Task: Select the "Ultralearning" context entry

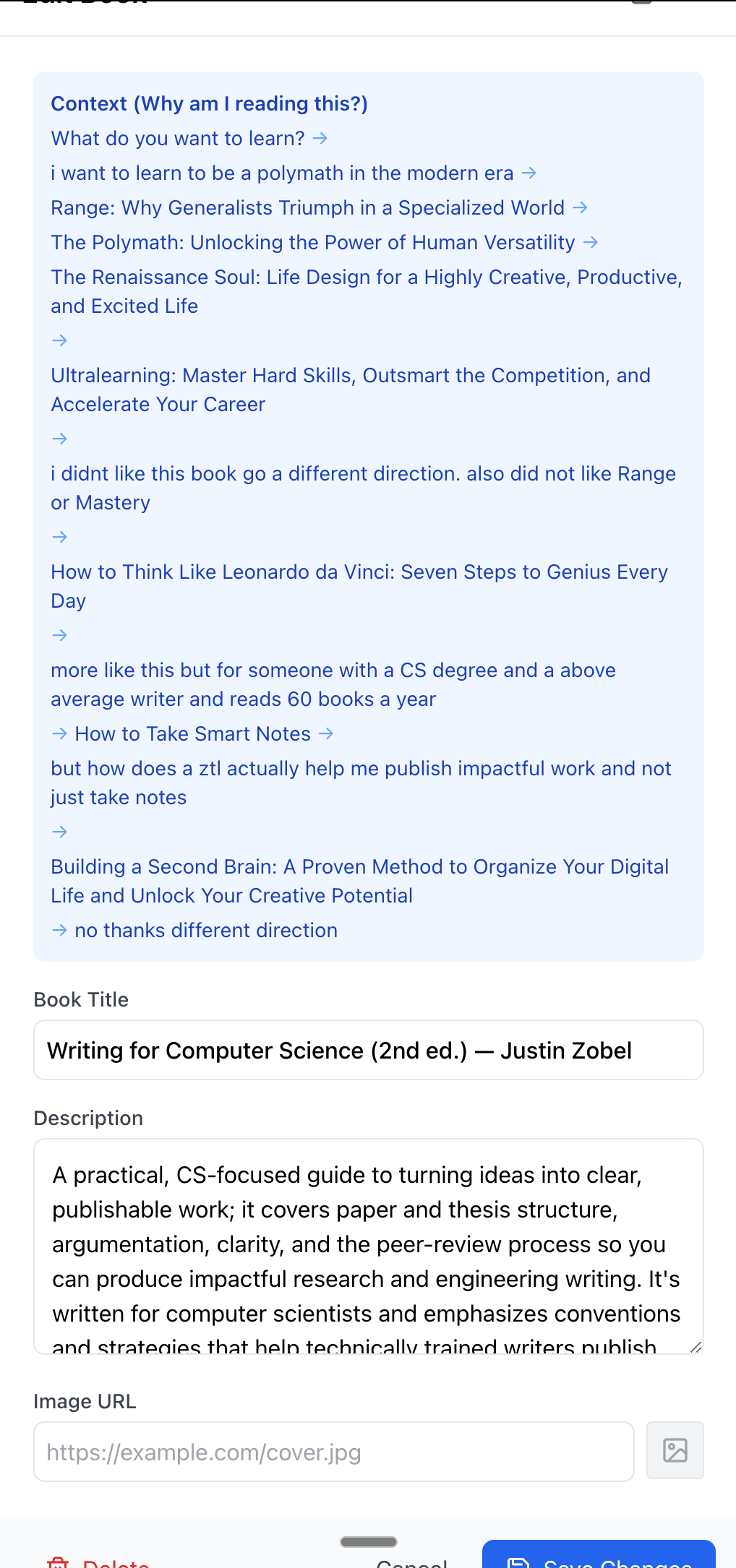Action: point(350,389)
